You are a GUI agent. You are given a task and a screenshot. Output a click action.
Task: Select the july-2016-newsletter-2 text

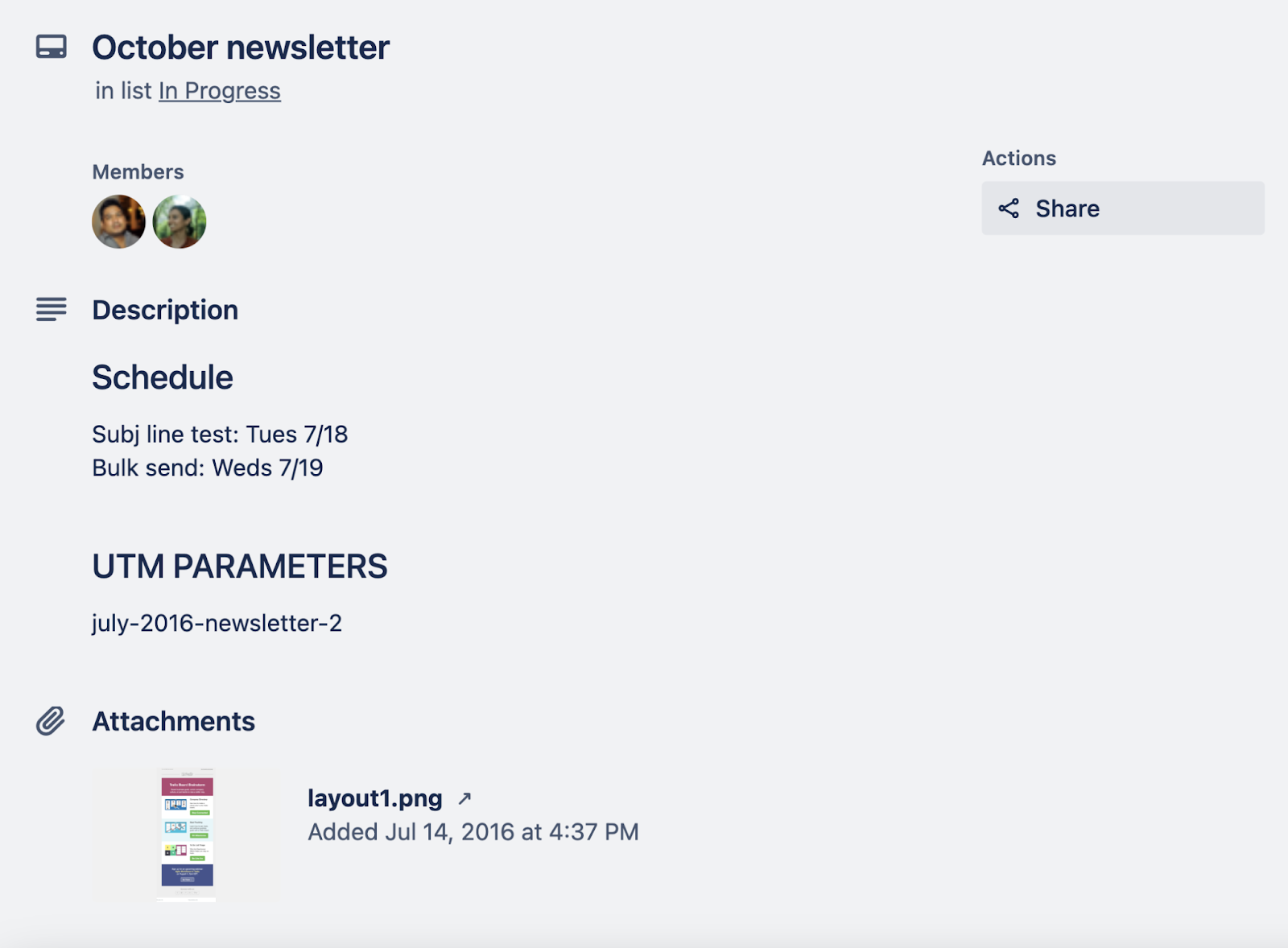coord(218,622)
